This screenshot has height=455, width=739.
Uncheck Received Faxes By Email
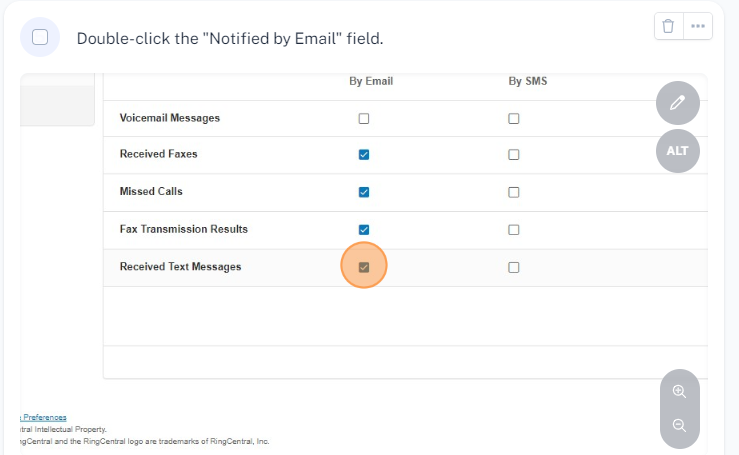pos(364,155)
